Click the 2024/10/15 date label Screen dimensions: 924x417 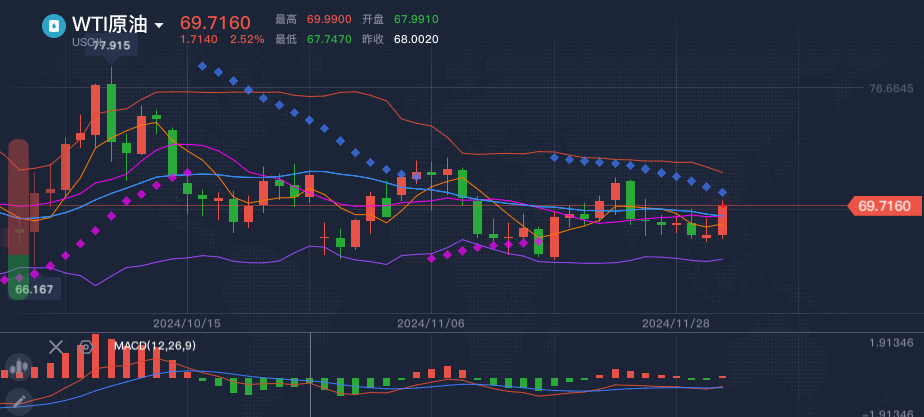click(x=186, y=324)
